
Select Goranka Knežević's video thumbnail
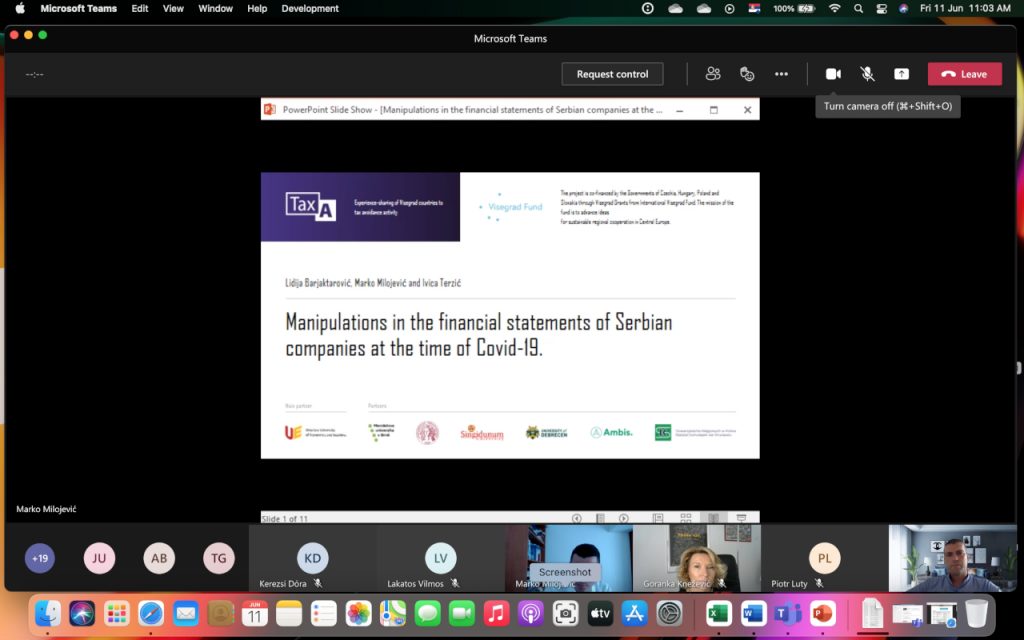[x=696, y=558]
